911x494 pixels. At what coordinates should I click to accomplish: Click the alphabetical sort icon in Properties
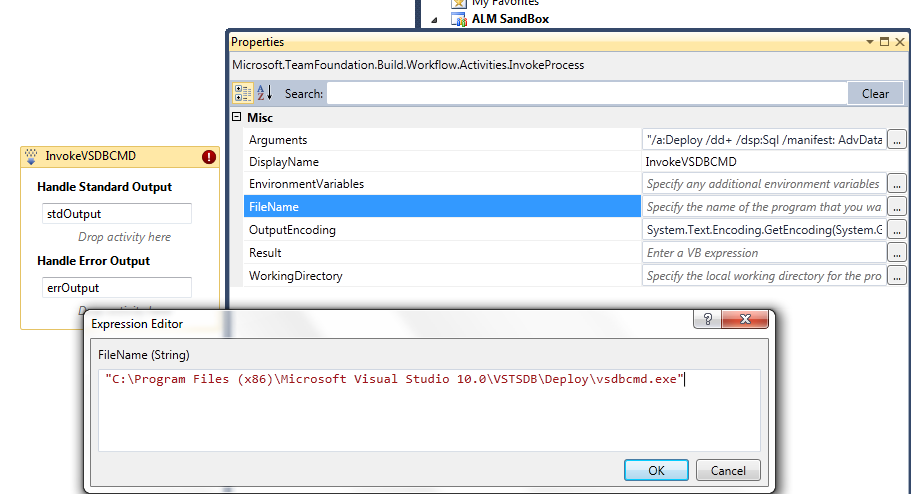click(265, 93)
